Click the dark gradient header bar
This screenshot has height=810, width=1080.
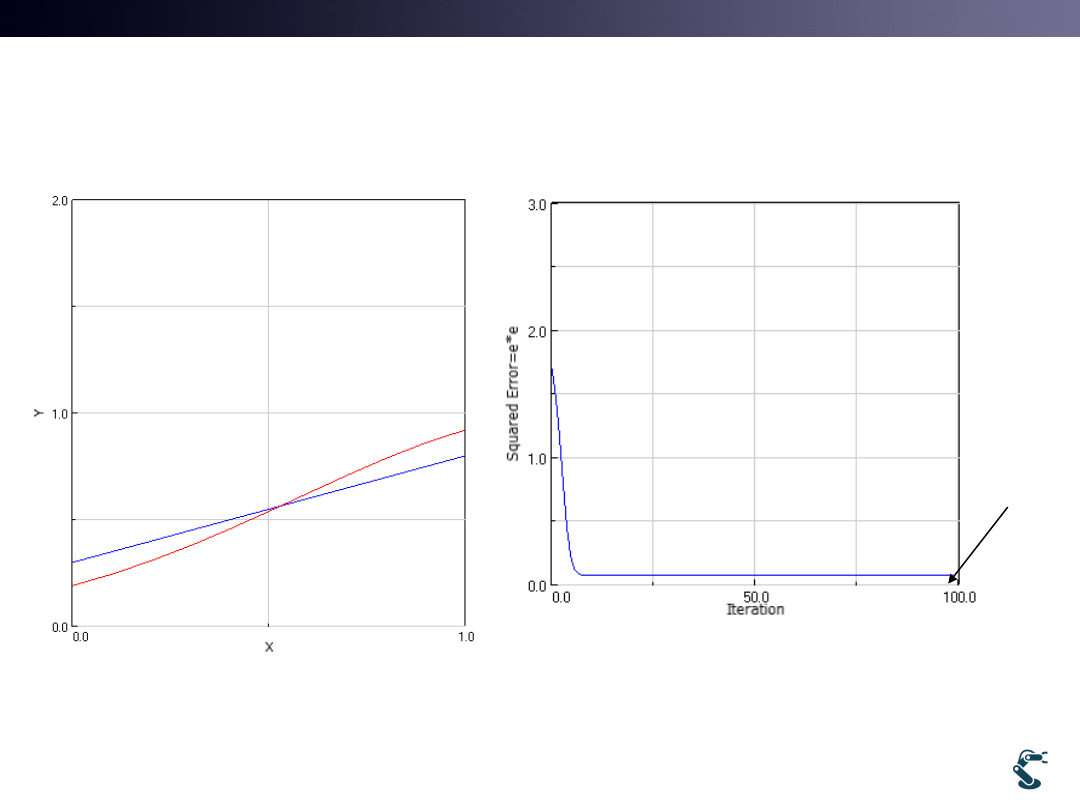tap(540, 18)
